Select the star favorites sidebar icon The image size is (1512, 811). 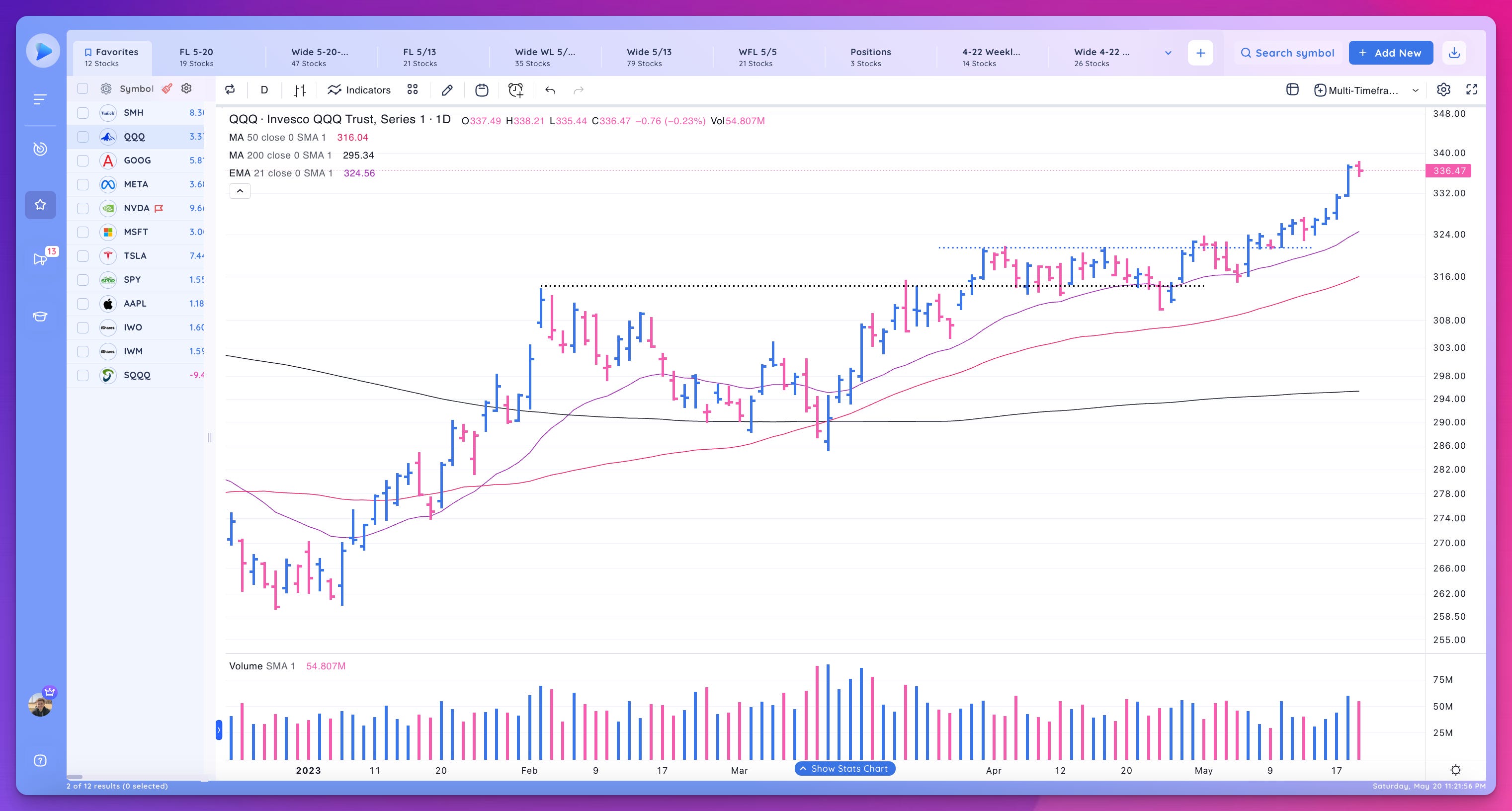[40, 205]
